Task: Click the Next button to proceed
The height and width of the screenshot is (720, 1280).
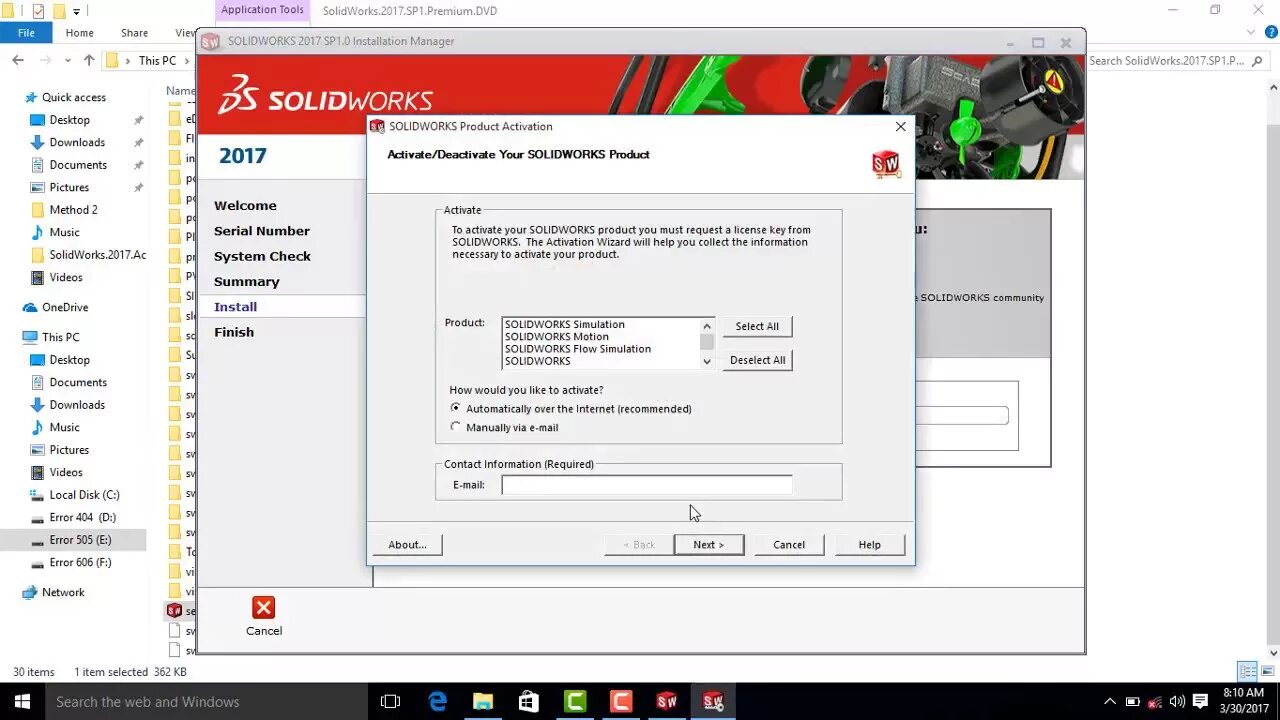Action: [x=709, y=544]
